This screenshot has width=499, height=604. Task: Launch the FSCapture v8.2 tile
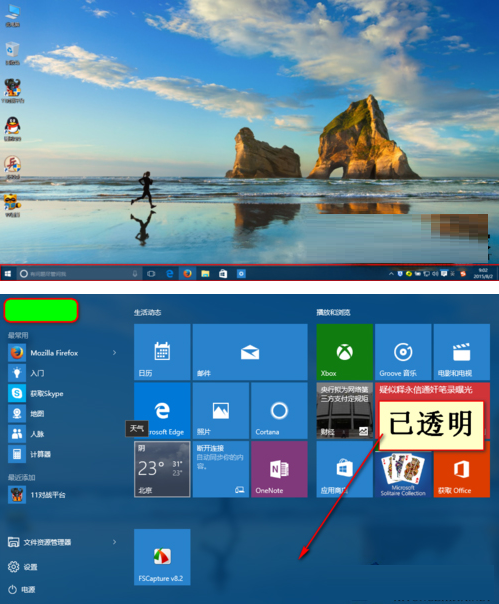coord(162,557)
